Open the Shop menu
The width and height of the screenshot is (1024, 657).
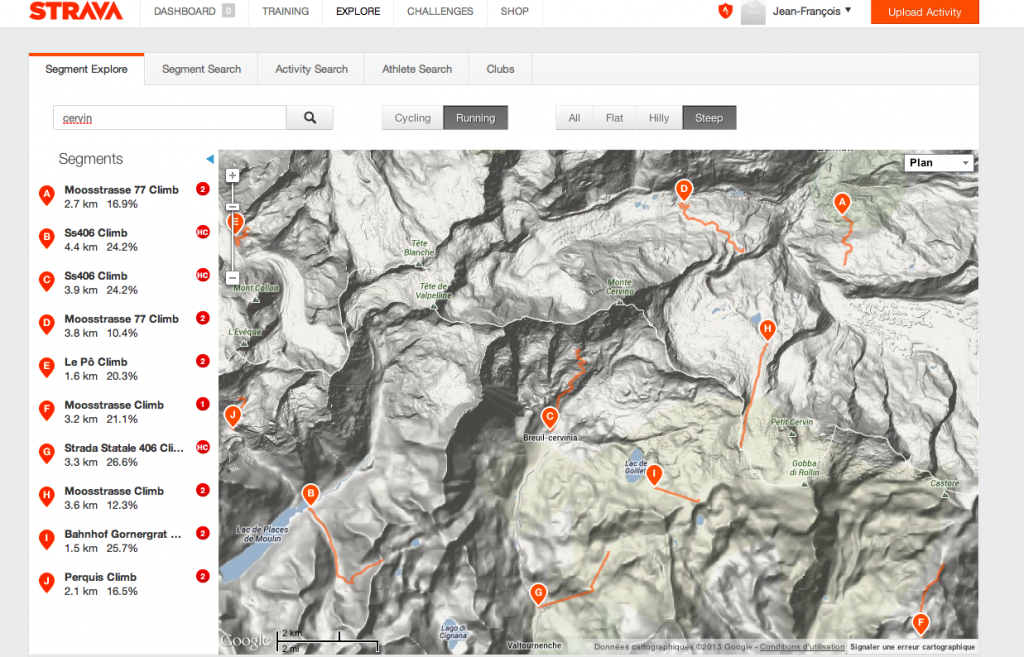pos(515,11)
